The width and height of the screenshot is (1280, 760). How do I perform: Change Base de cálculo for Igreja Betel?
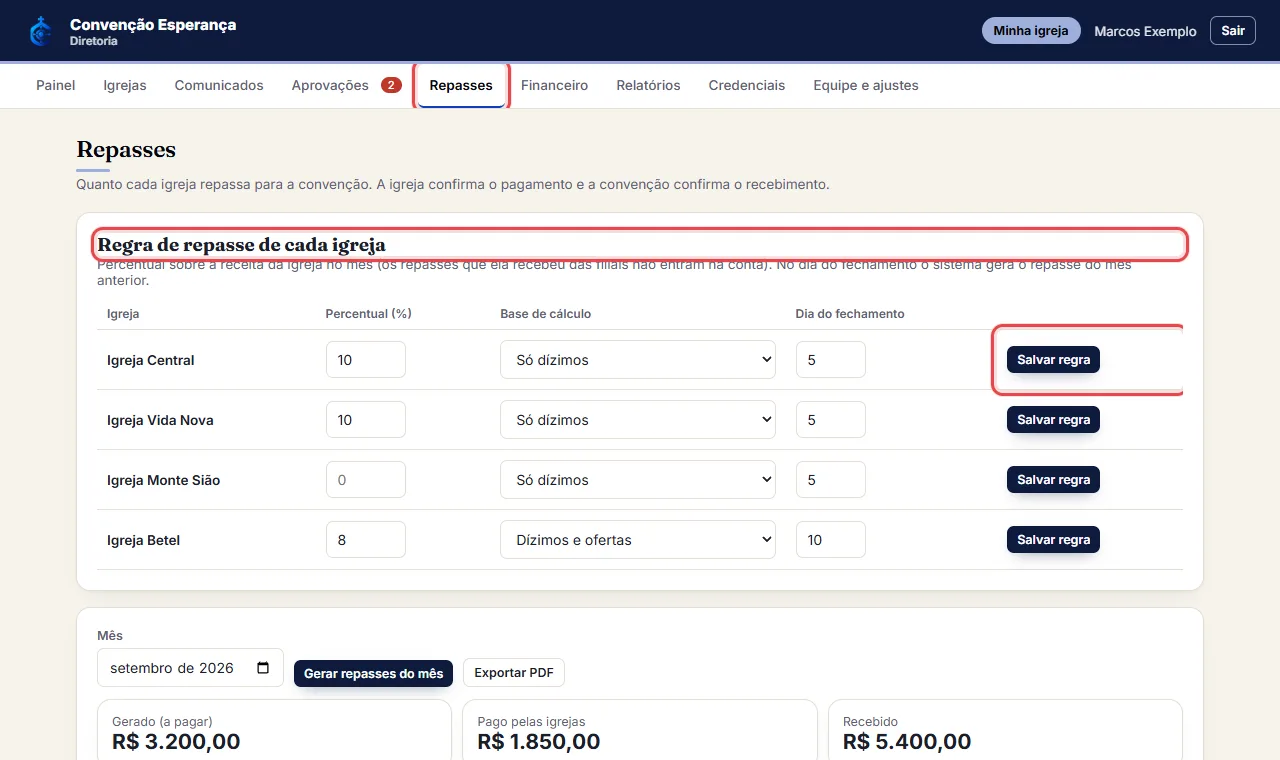pyautogui.click(x=638, y=540)
